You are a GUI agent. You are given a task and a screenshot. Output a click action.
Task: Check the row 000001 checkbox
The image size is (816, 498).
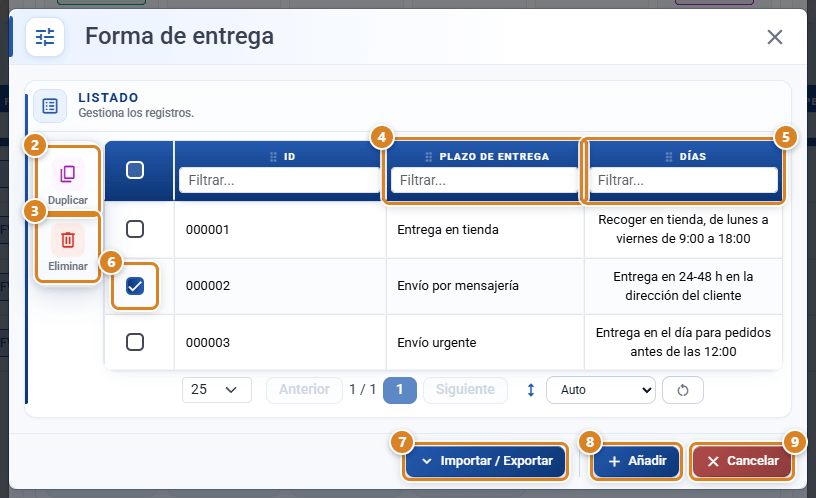tap(135, 229)
